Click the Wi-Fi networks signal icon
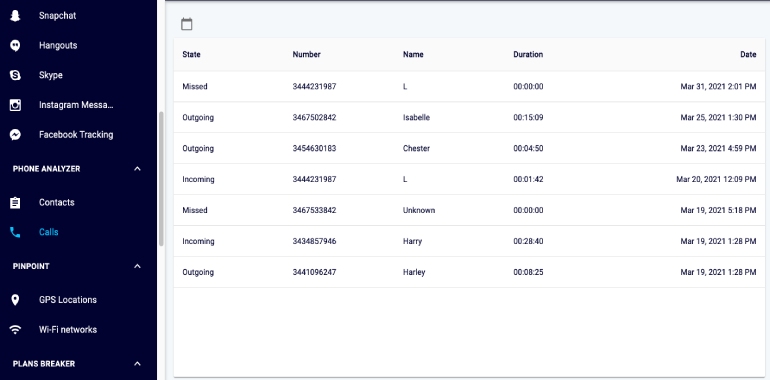Image resolution: width=770 pixels, height=380 pixels. [x=15, y=329]
